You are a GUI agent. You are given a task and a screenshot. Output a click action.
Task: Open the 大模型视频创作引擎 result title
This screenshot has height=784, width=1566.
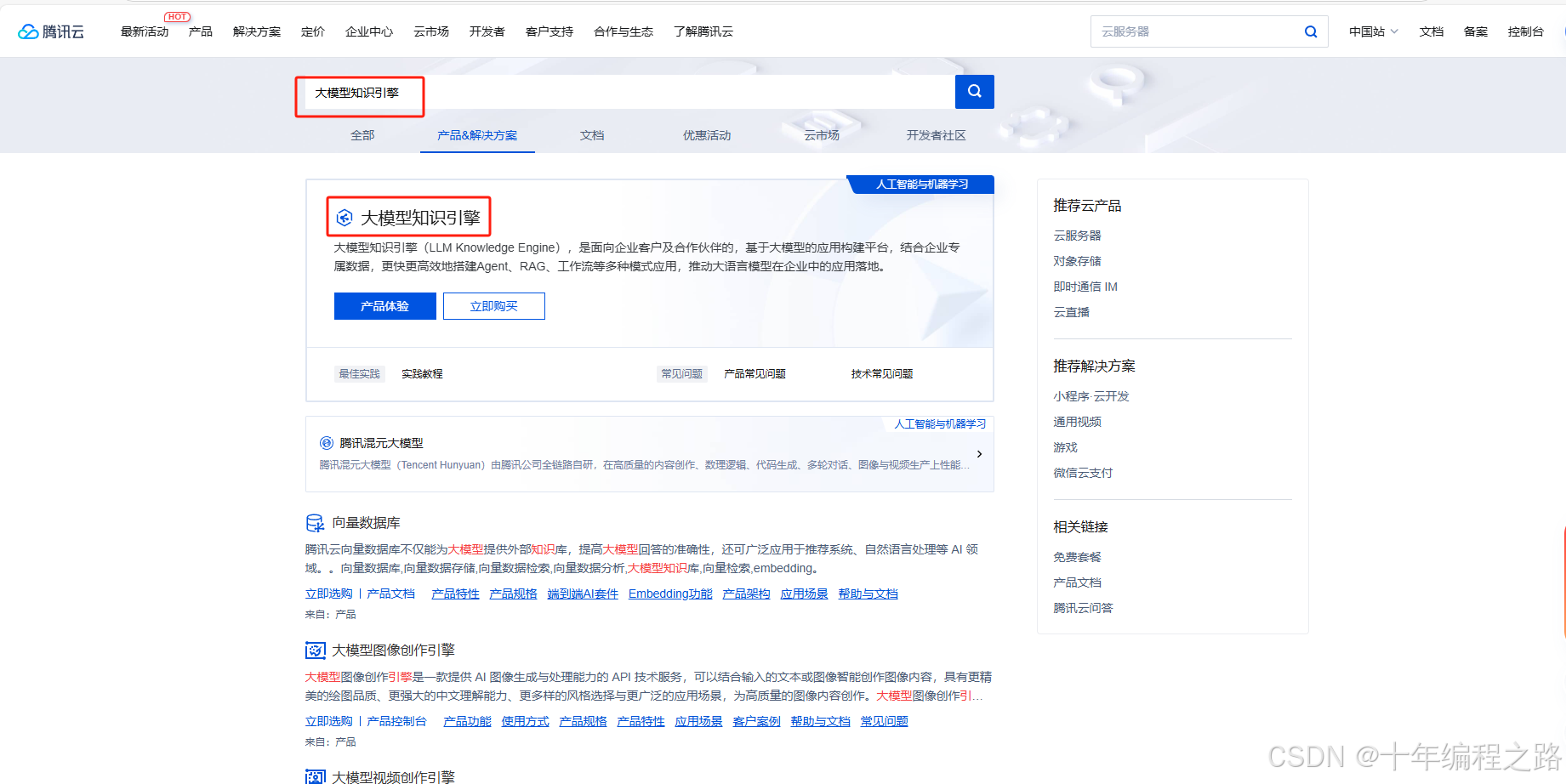coord(394,776)
